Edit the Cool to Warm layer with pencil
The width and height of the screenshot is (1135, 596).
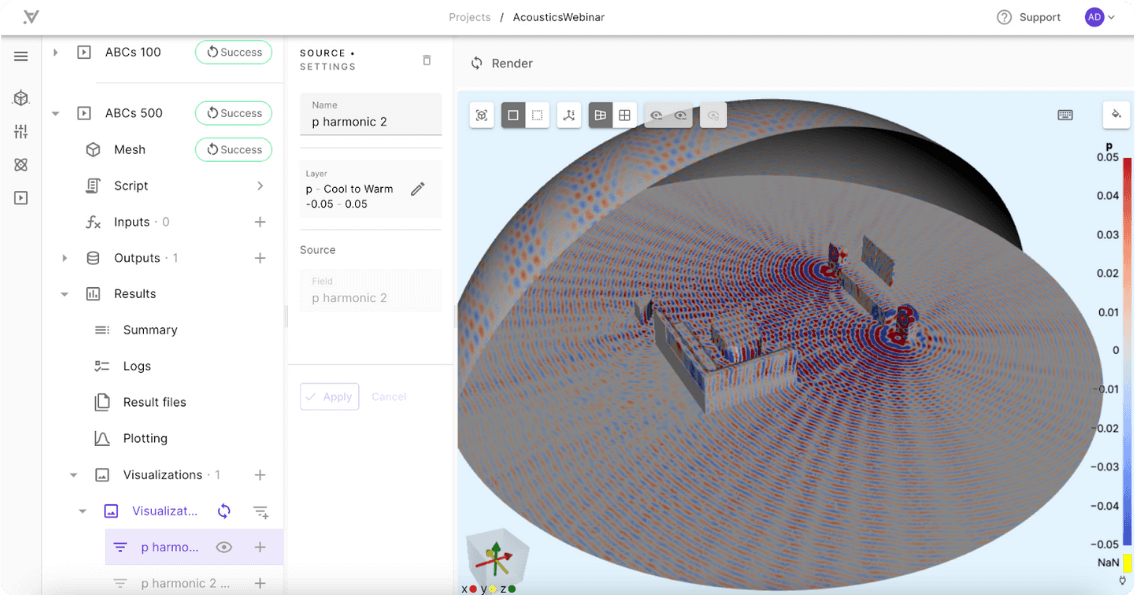click(418, 189)
